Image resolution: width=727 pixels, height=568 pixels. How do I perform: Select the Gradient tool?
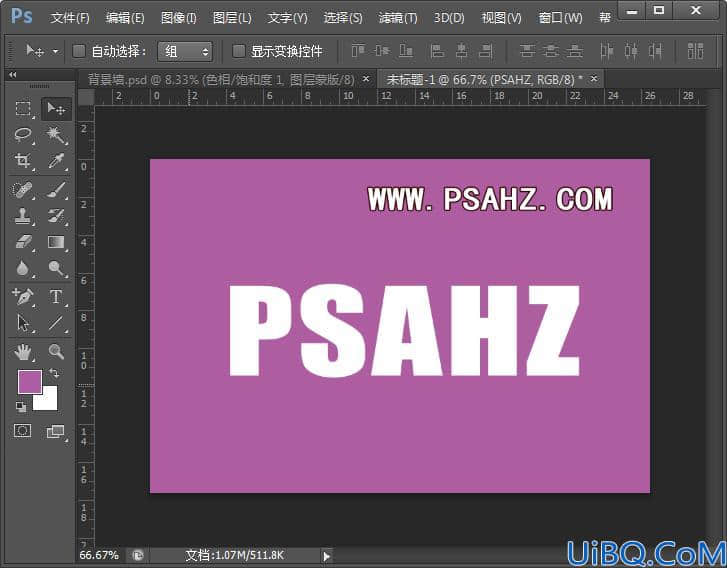56,242
